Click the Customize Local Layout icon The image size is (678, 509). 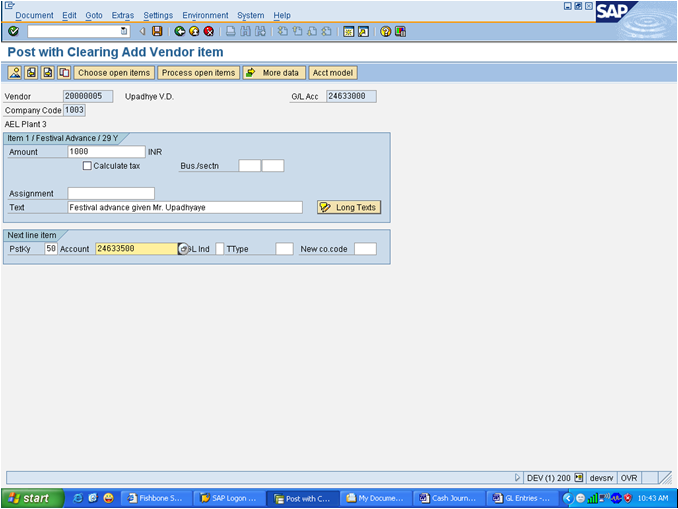click(x=400, y=32)
